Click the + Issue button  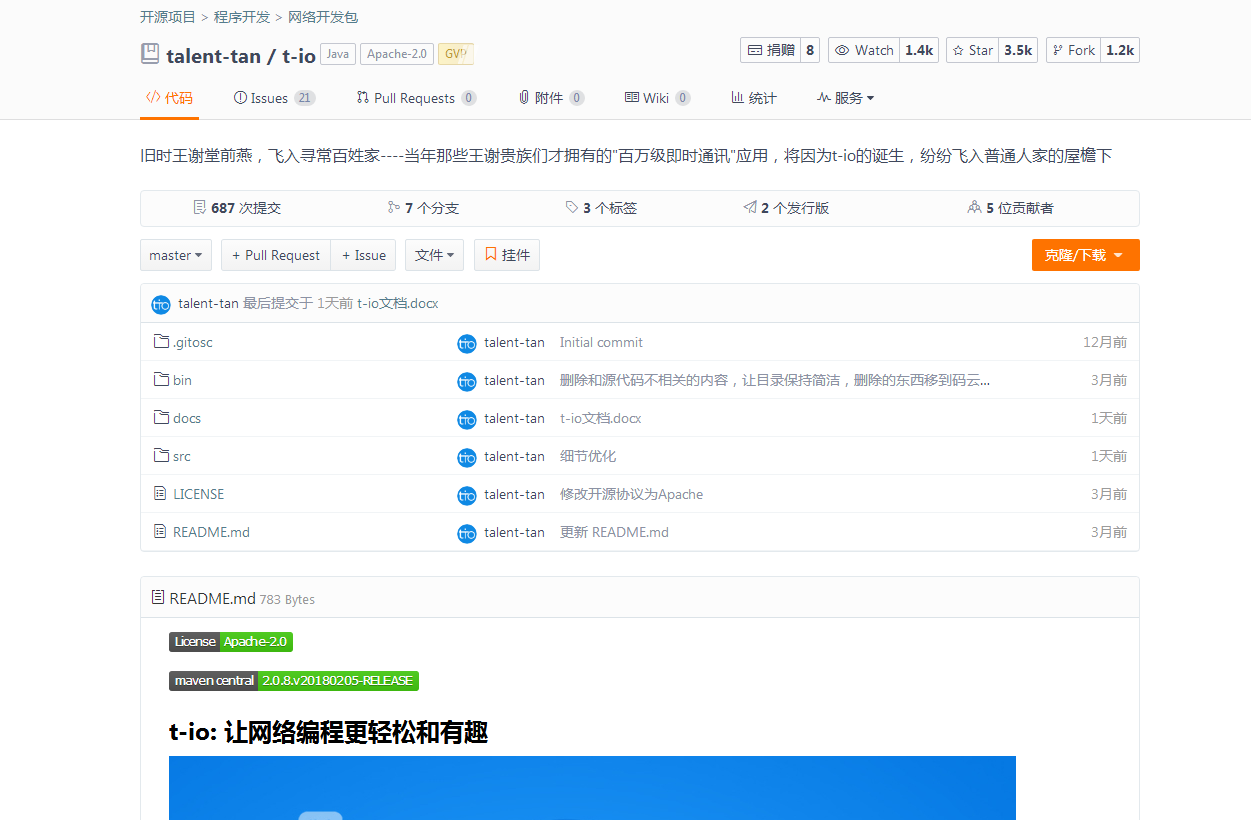click(x=364, y=255)
